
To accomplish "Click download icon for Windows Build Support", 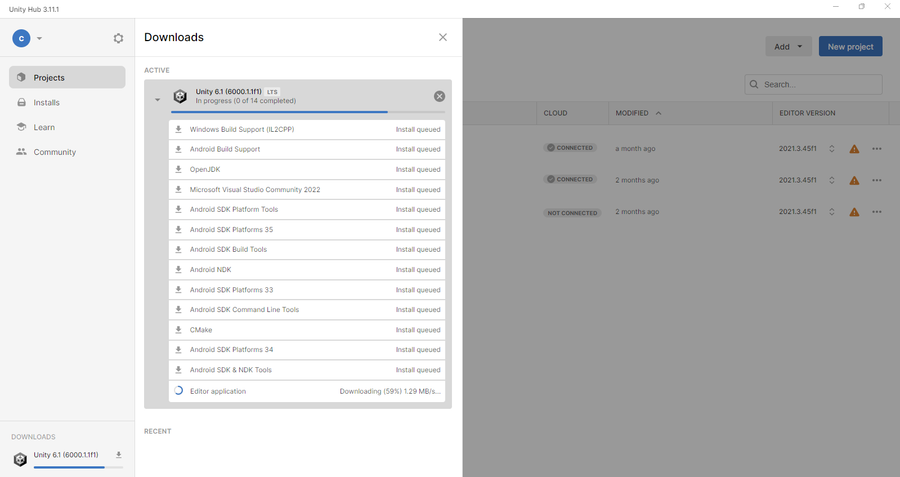I will coord(179,129).
